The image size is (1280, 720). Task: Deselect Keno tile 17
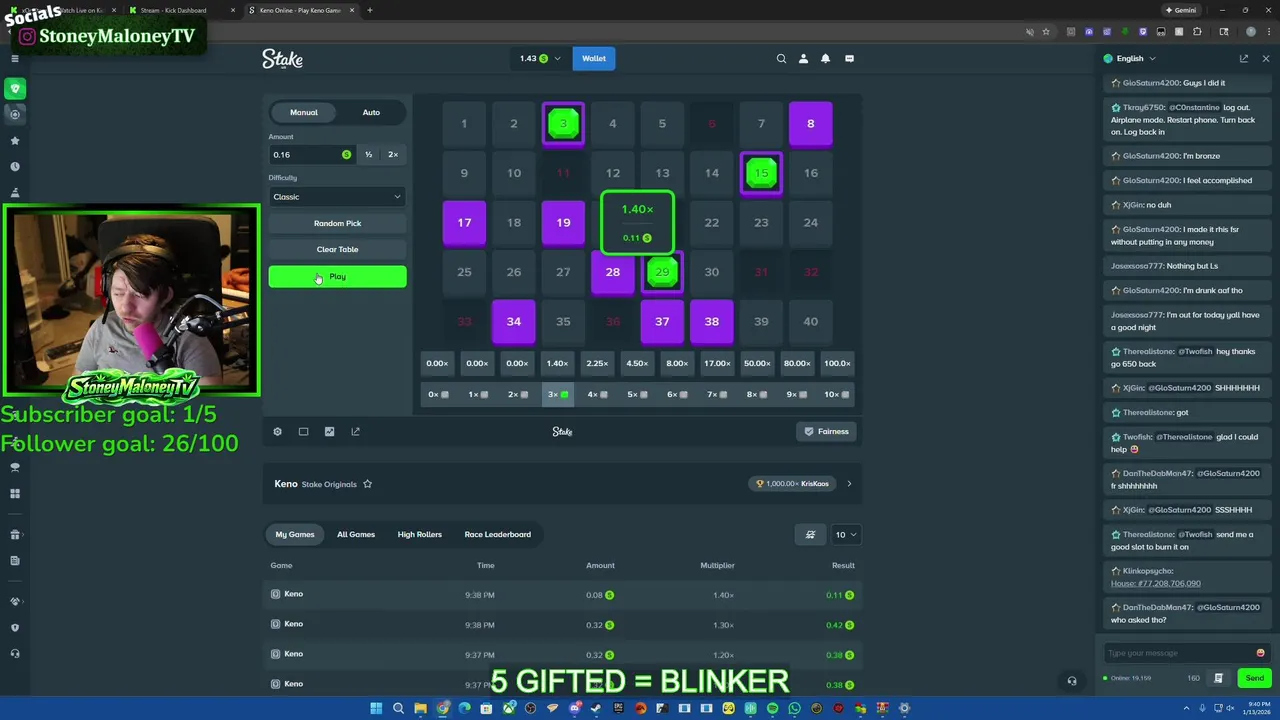[x=464, y=222]
